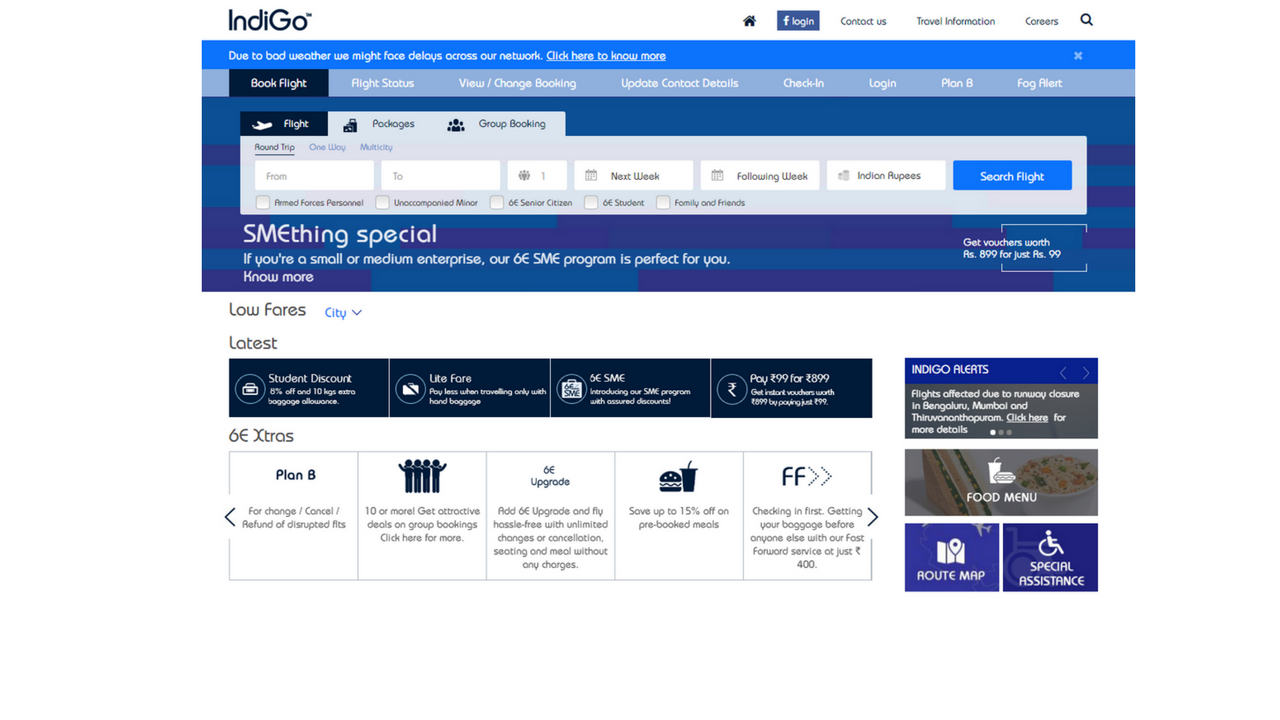
Task: Switch to the Flight booking tab
Action: pos(284,124)
